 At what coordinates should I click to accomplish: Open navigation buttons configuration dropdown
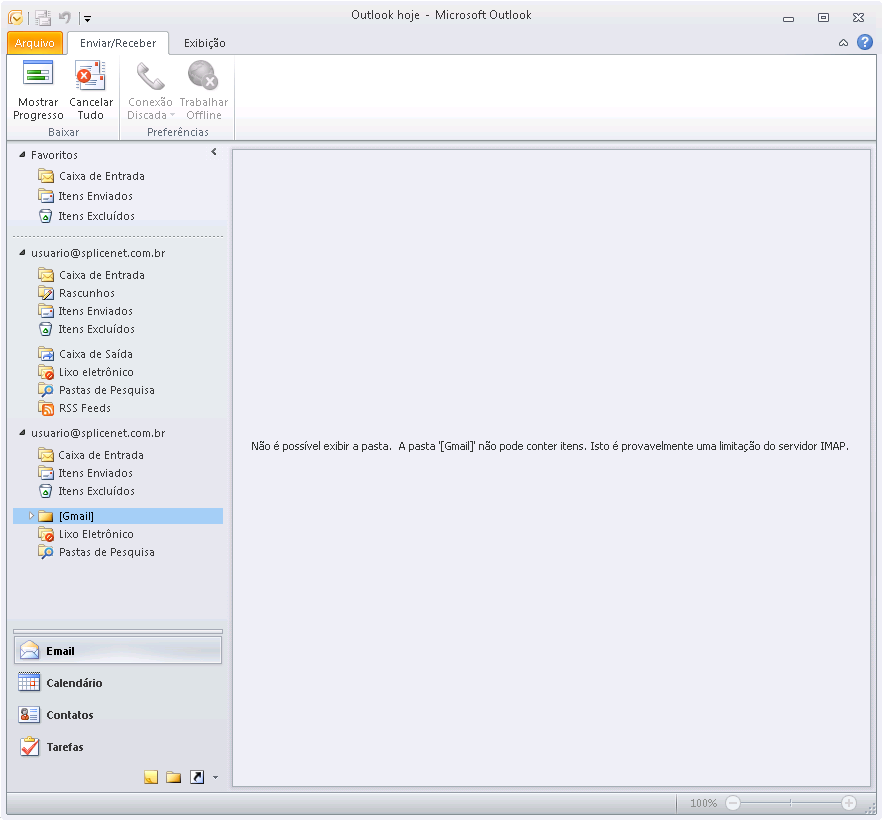[x=215, y=778]
